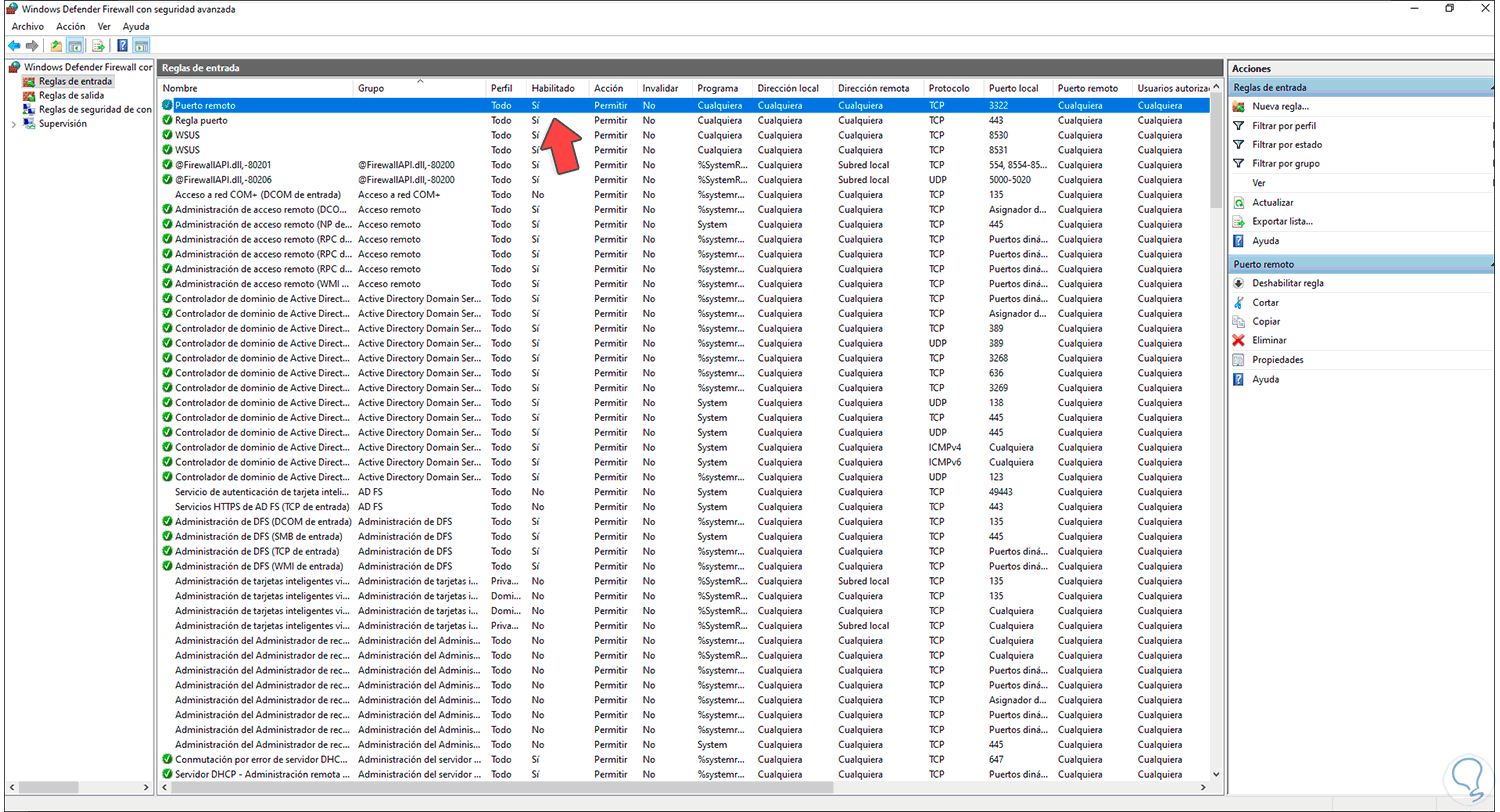Viewport: 1500px width, 812px height.
Task: Click Ayuda icon under Puerto remoto actions
Action: click(1239, 380)
